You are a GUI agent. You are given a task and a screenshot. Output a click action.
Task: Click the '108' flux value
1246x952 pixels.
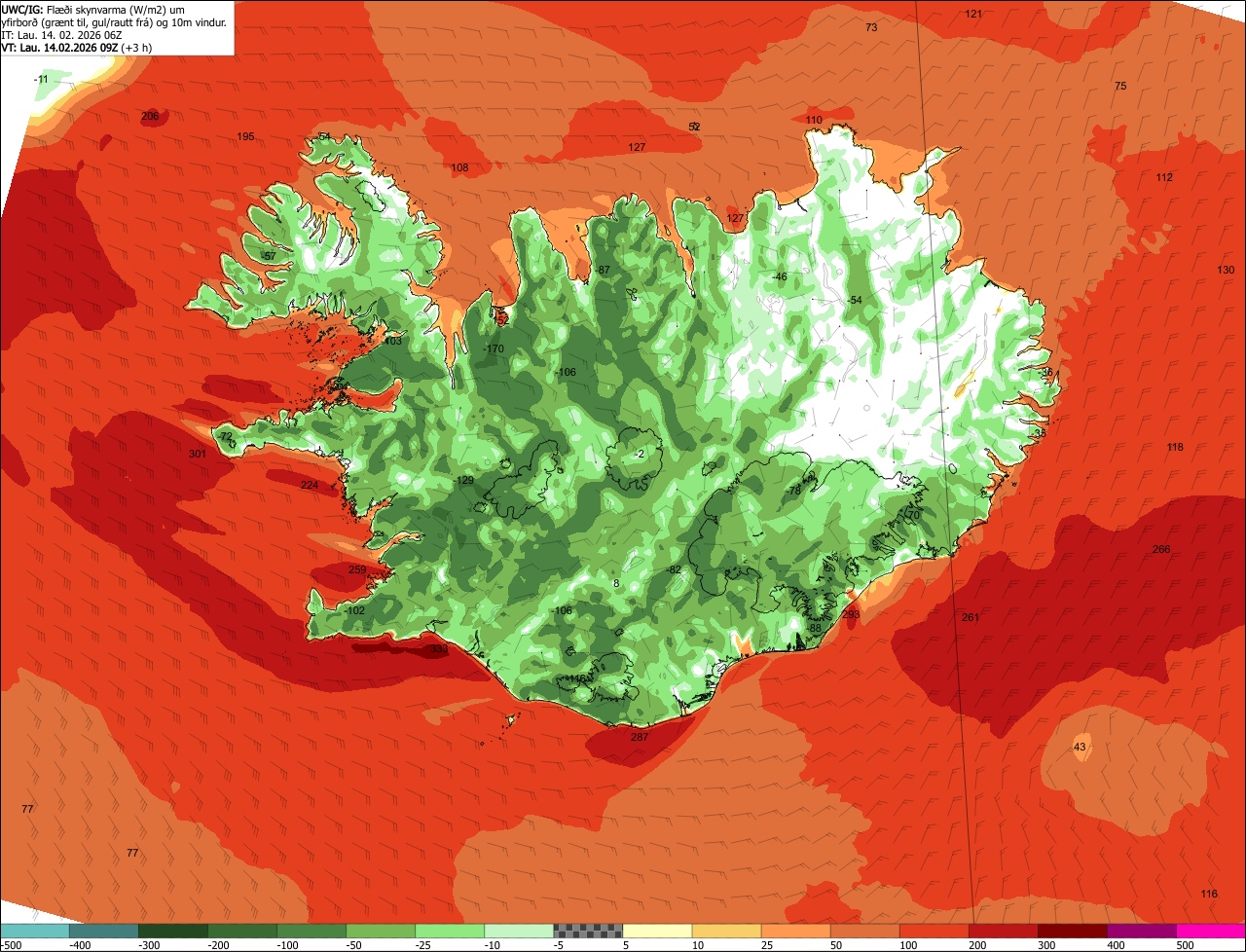459,167
